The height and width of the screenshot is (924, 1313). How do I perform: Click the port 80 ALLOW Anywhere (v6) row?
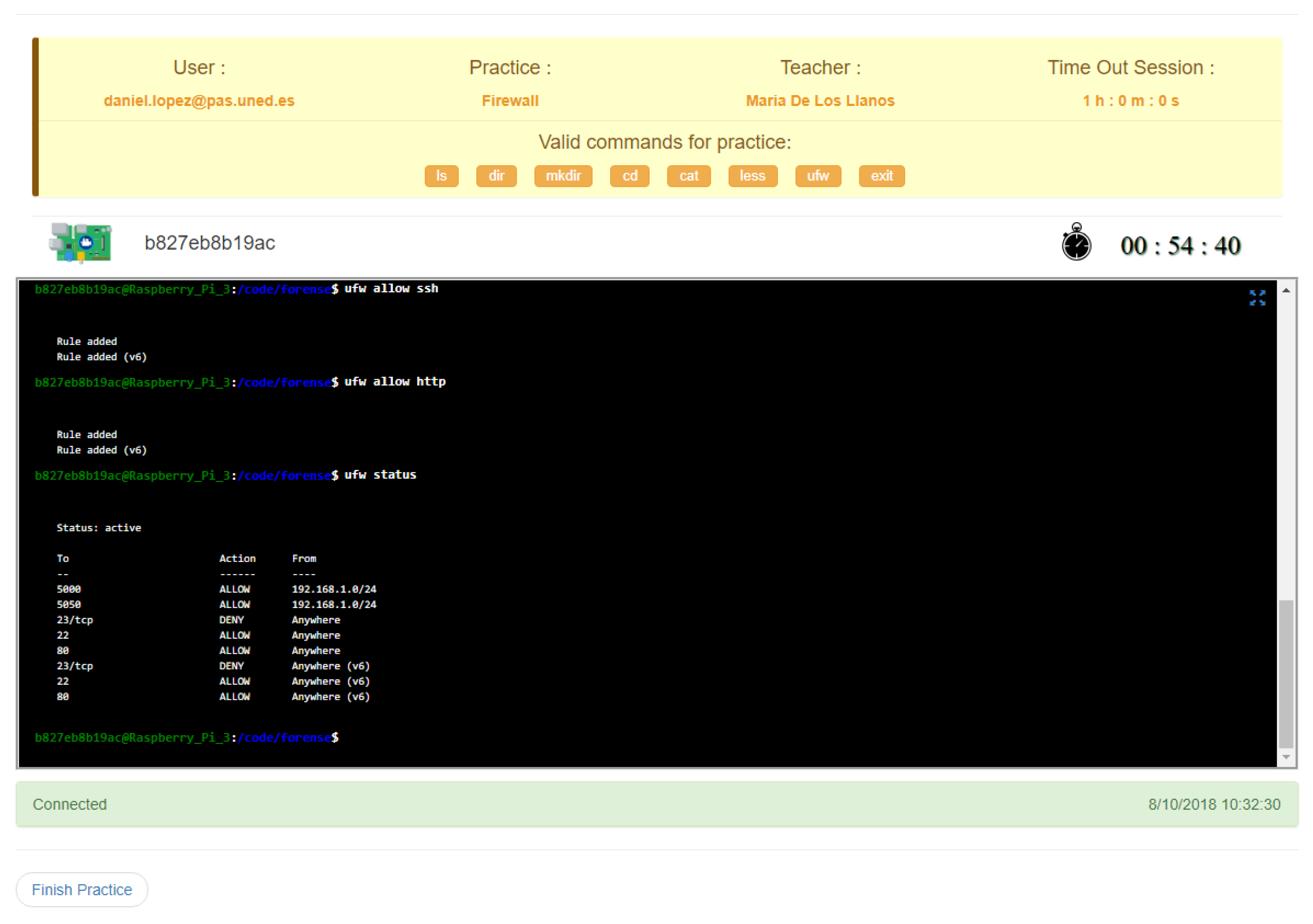[213, 697]
